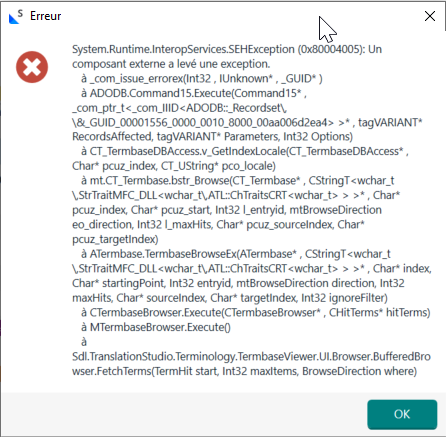Image resolution: width=446 pixels, height=437 pixels.
Task: Click text 'composant externe a levé une exception.'
Action: tap(171, 64)
